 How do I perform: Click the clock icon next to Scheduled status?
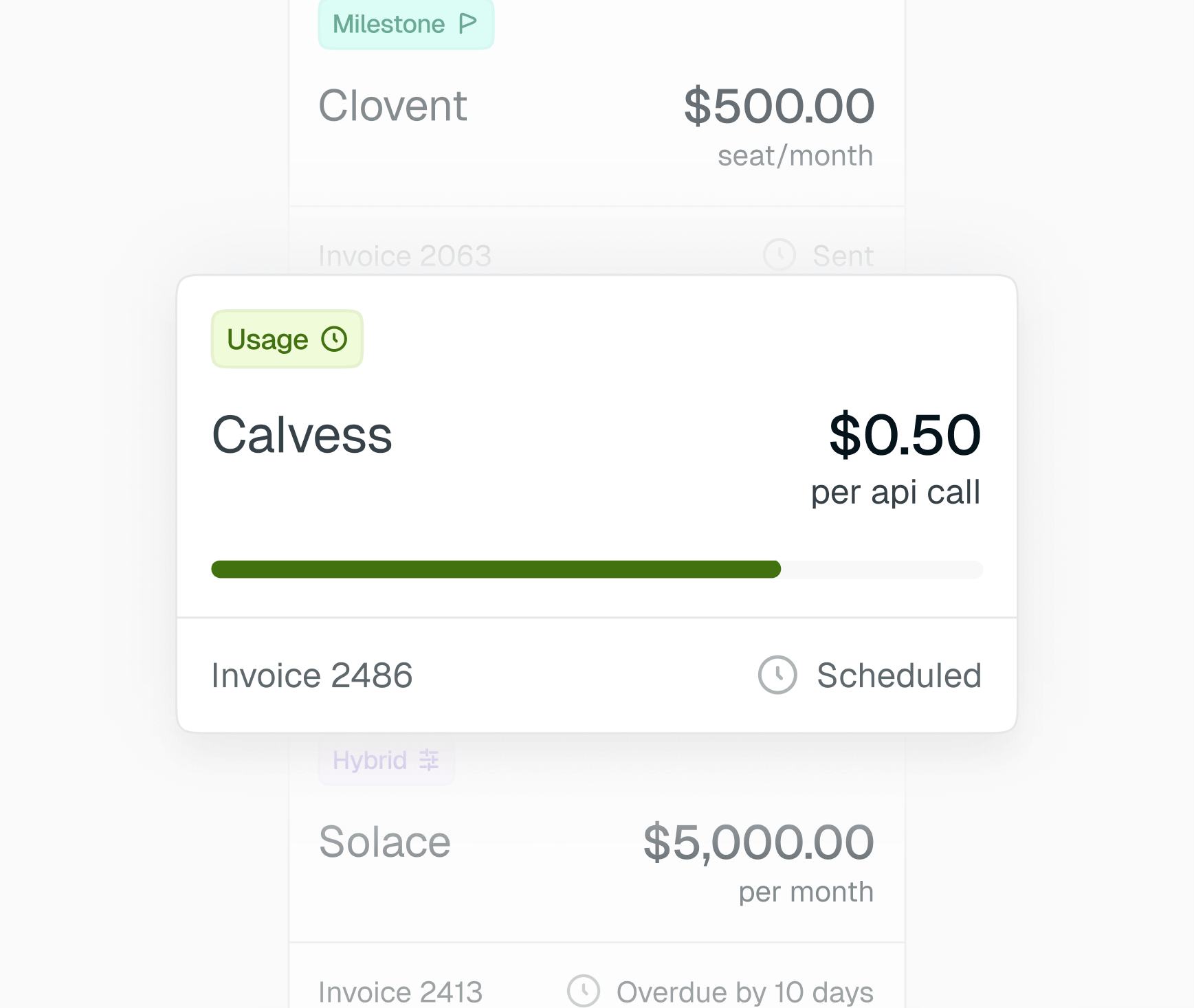pyautogui.click(x=777, y=675)
